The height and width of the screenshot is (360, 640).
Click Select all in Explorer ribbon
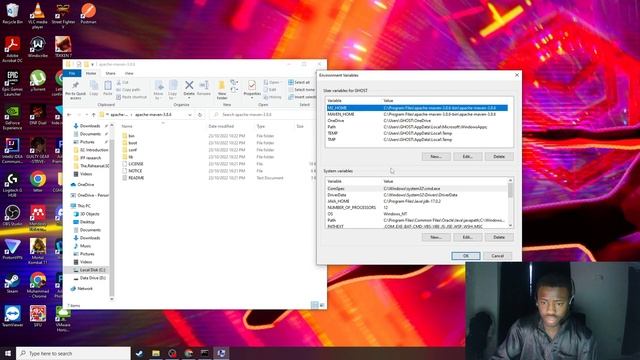pos(299,82)
